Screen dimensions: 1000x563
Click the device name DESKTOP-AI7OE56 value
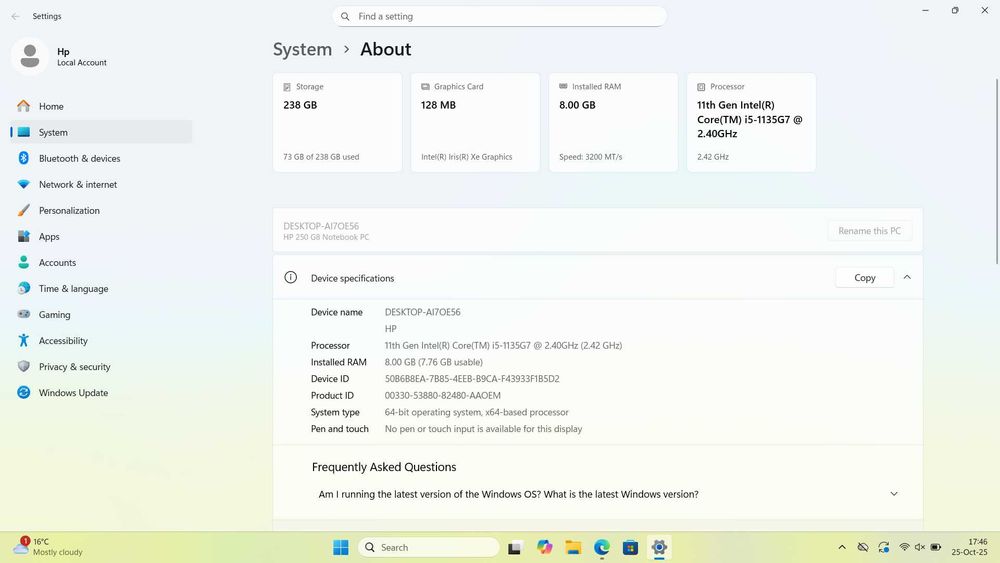(x=422, y=312)
